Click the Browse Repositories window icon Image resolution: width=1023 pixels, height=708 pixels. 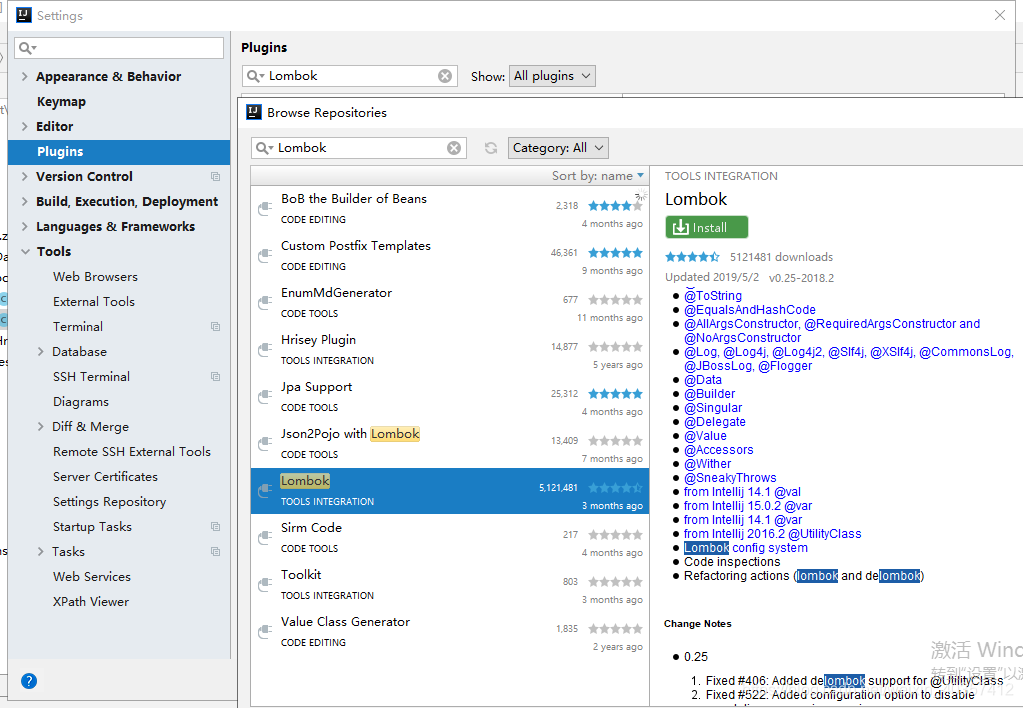pyautogui.click(x=254, y=112)
